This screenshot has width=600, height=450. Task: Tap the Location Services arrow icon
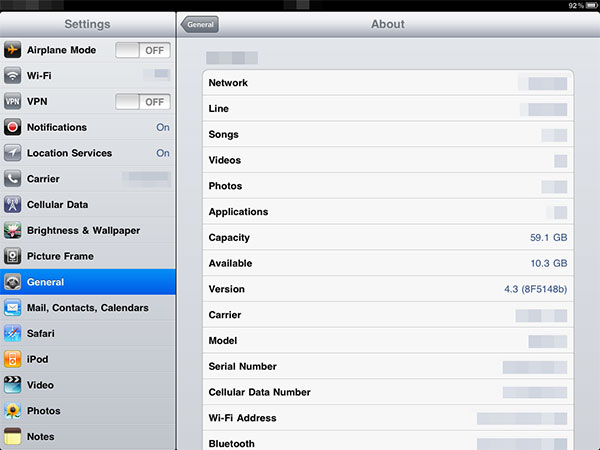pos(12,153)
